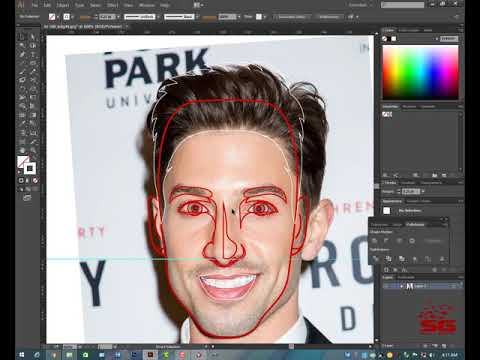Click the Change Screen Mode button
Image resolution: width=480 pixels, height=360 pixels.
[x=27, y=198]
